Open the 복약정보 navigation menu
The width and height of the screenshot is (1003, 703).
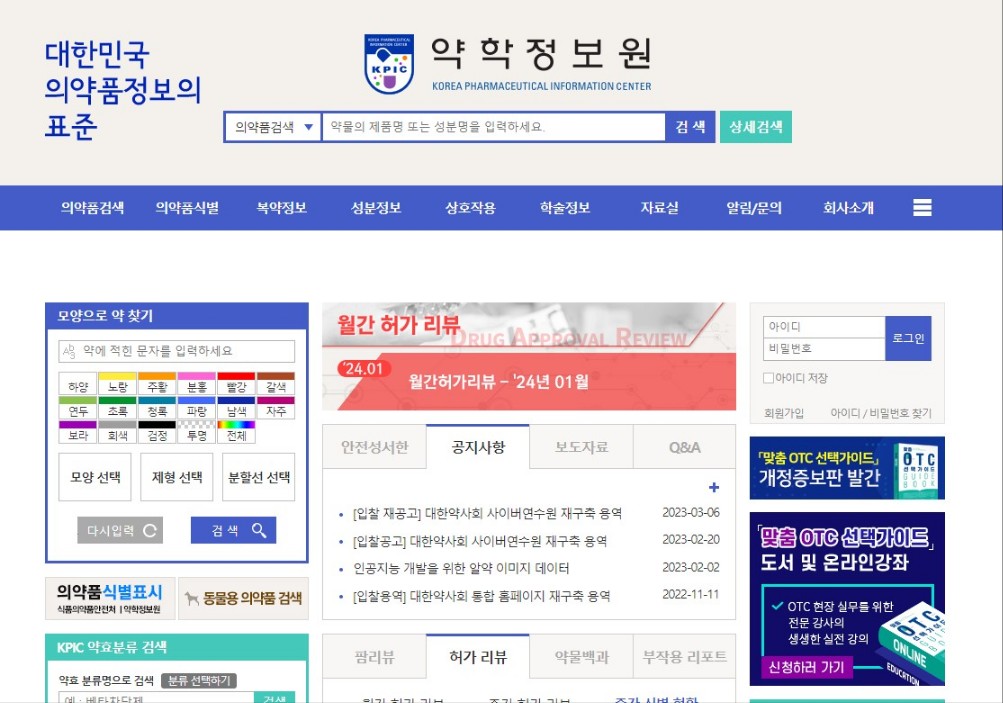tap(281, 208)
